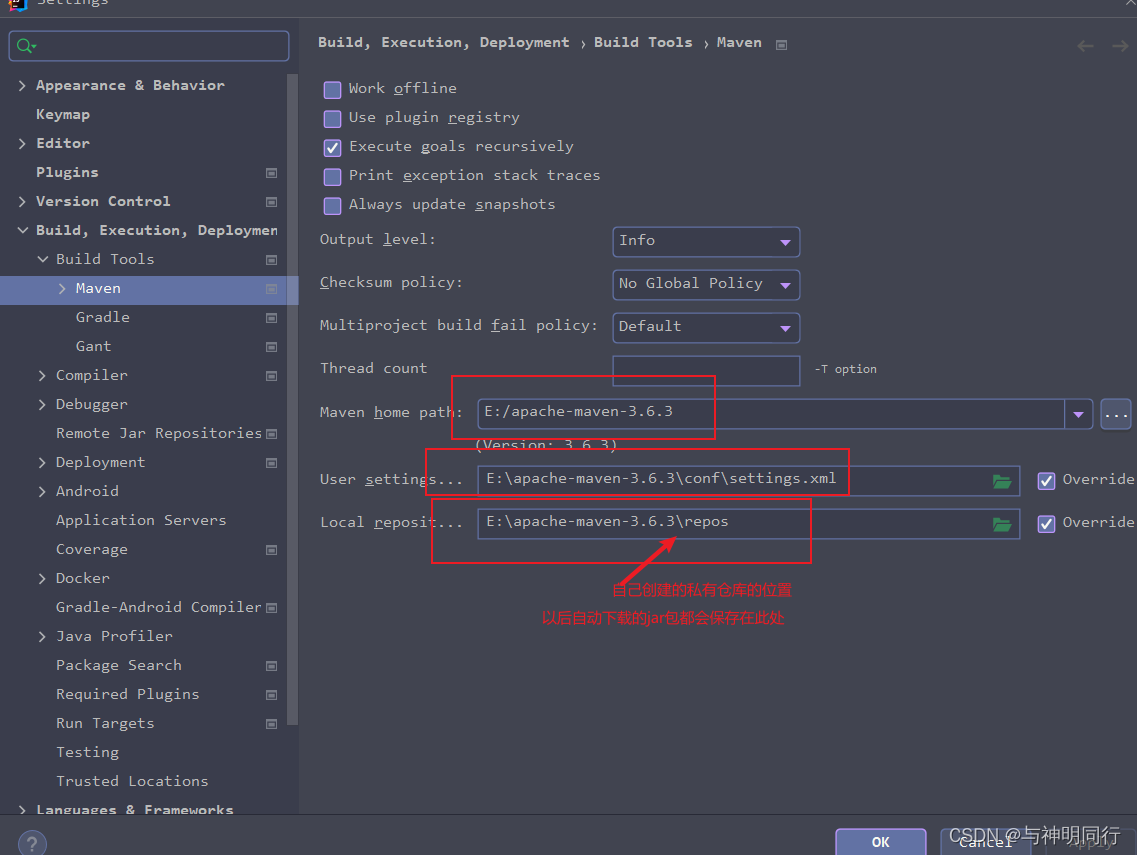The width and height of the screenshot is (1137, 855).
Task: Click project-level icon beside Run Targets
Action: pyautogui.click(x=271, y=724)
